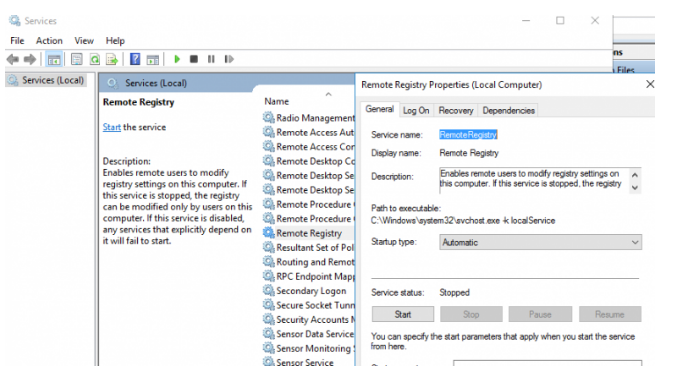This screenshot has width=679, height=382.
Task: Click the toolbar Export List icon
Action: click(x=112, y=59)
